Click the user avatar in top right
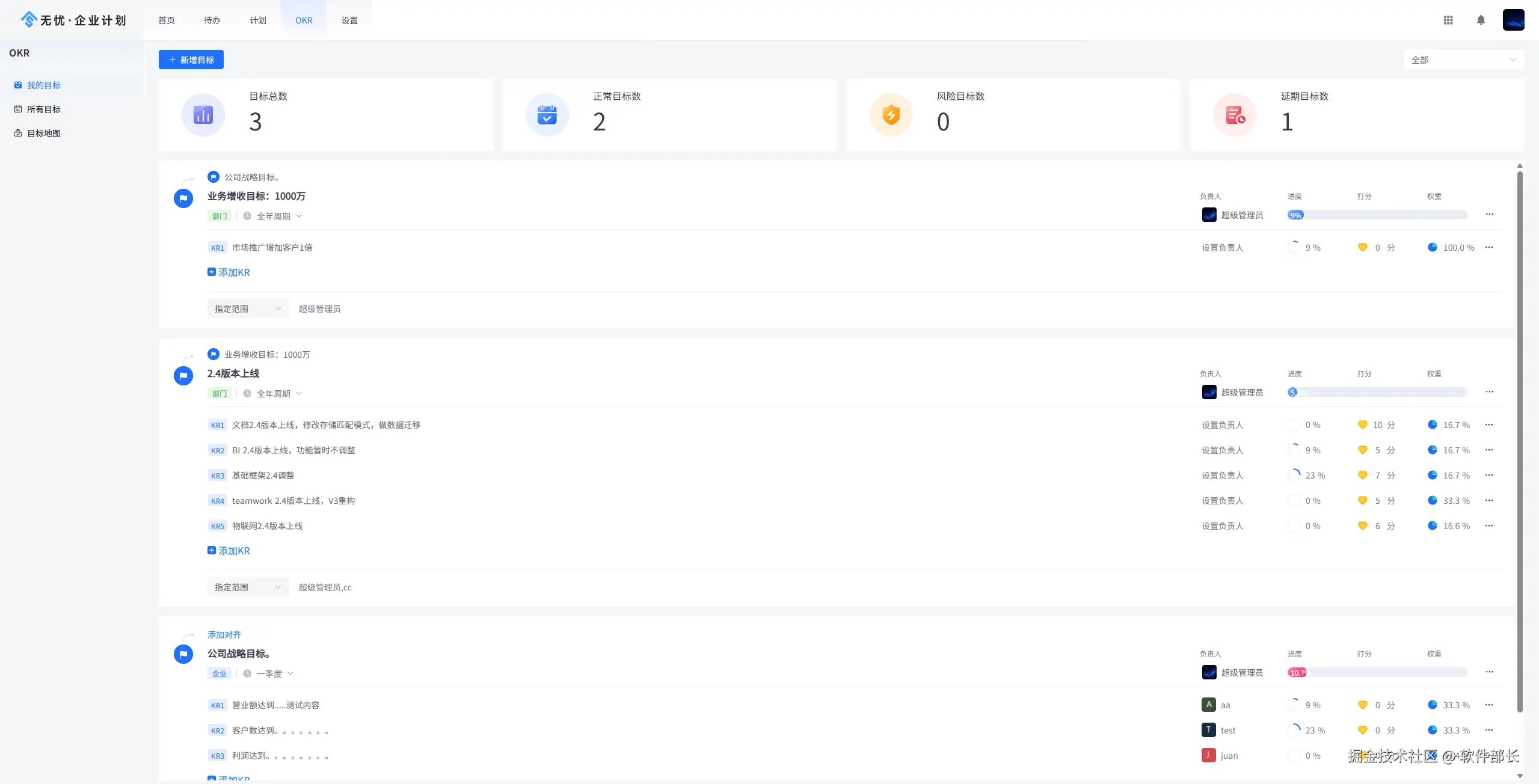This screenshot has width=1539, height=784. (x=1513, y=20)
